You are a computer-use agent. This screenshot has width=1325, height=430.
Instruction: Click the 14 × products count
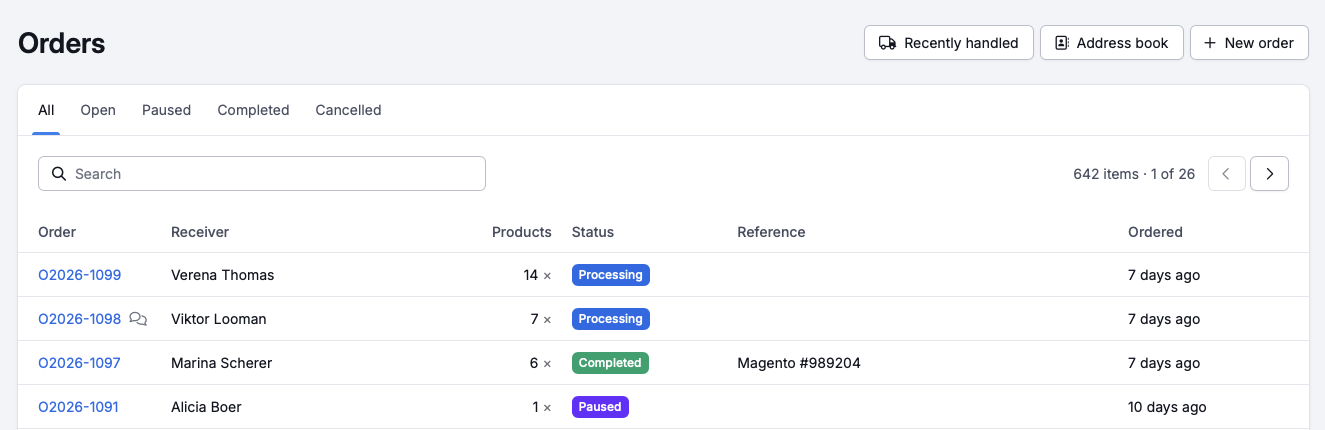[537, 275]
